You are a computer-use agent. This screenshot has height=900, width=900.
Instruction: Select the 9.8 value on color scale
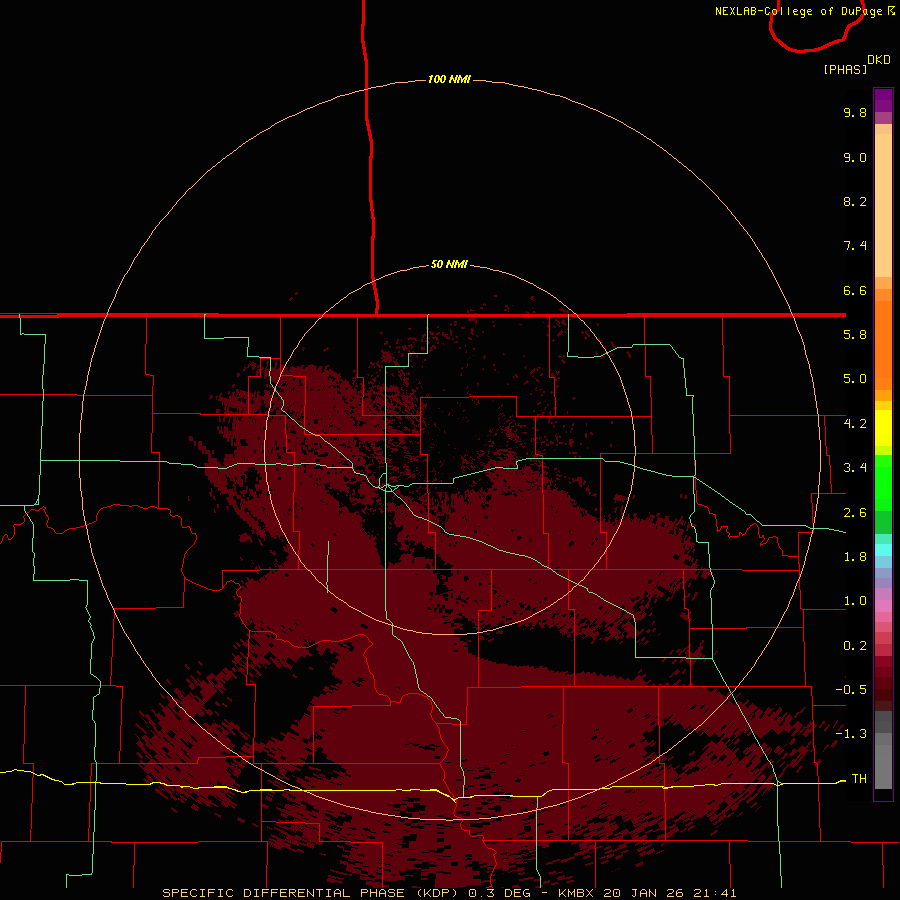pos(855,112)
